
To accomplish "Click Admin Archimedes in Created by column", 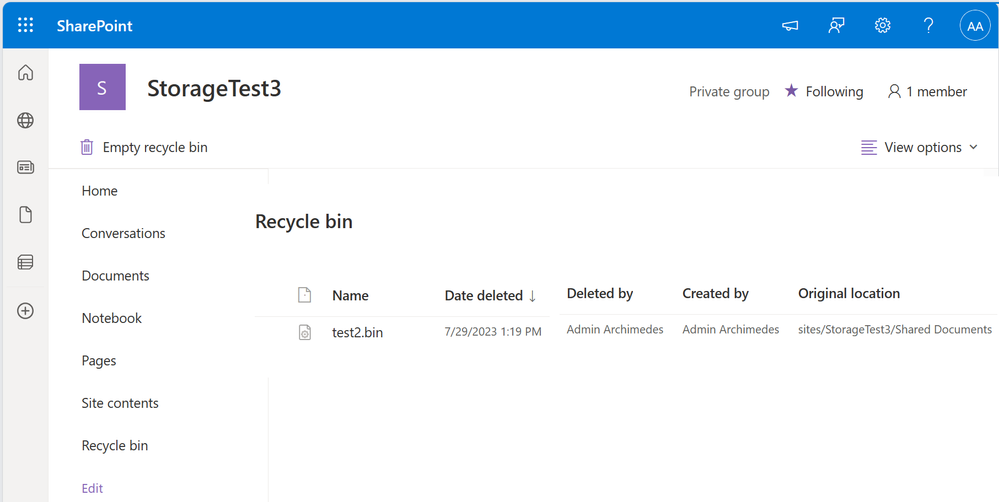I will click(x=731, y=330).
